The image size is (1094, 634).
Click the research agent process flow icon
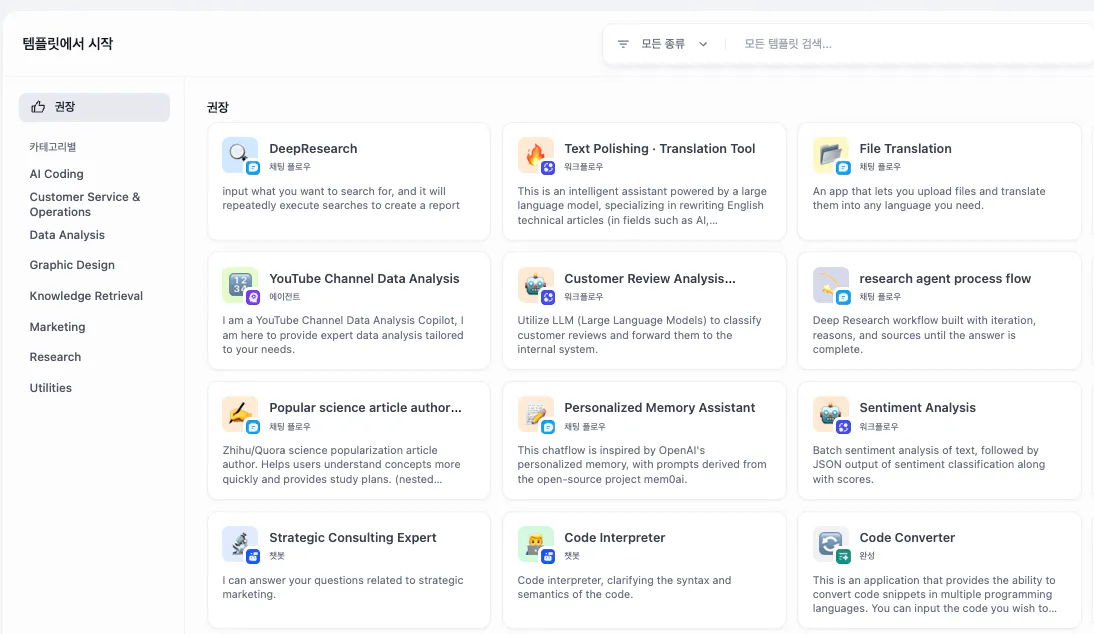(830, 286)
